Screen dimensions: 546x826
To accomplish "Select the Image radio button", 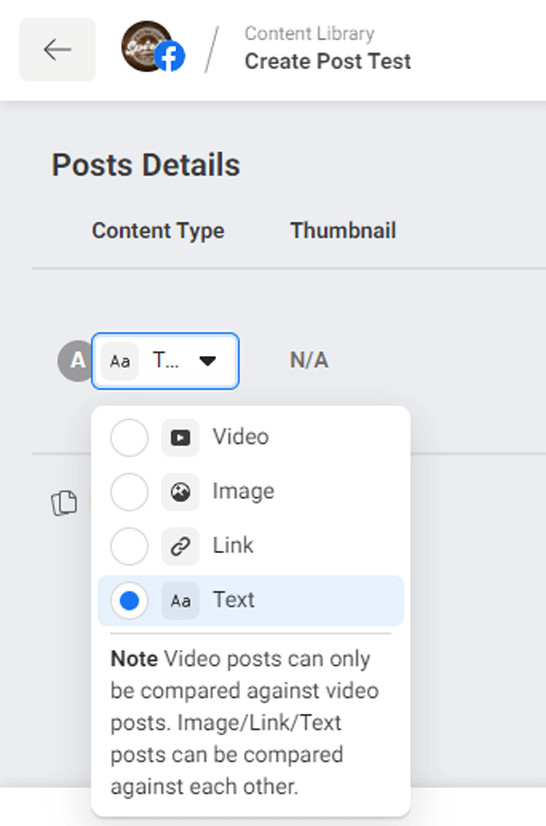I will click(x=129, y=492).
